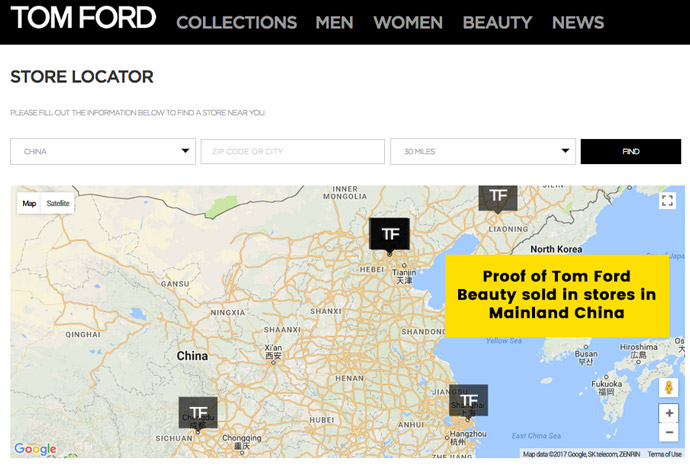Click the Busan city label
The height and width of the screenshot is (473, 690).
click(586, 357)
